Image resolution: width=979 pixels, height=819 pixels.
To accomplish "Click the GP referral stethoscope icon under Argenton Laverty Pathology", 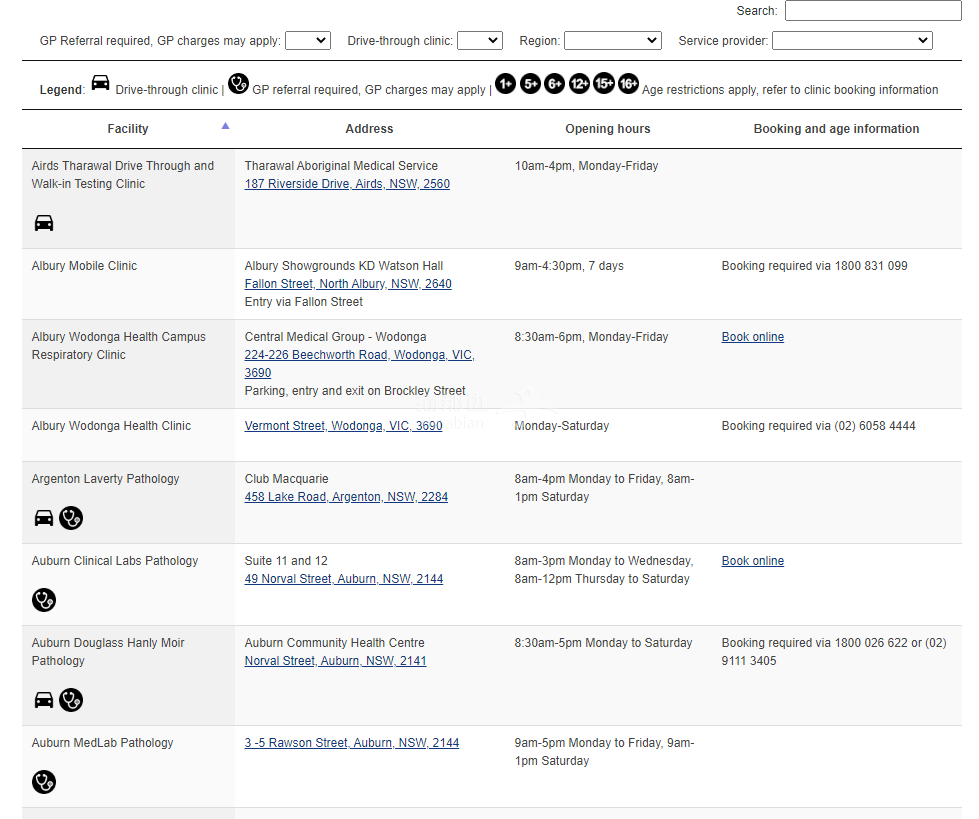I will point(71,518).
